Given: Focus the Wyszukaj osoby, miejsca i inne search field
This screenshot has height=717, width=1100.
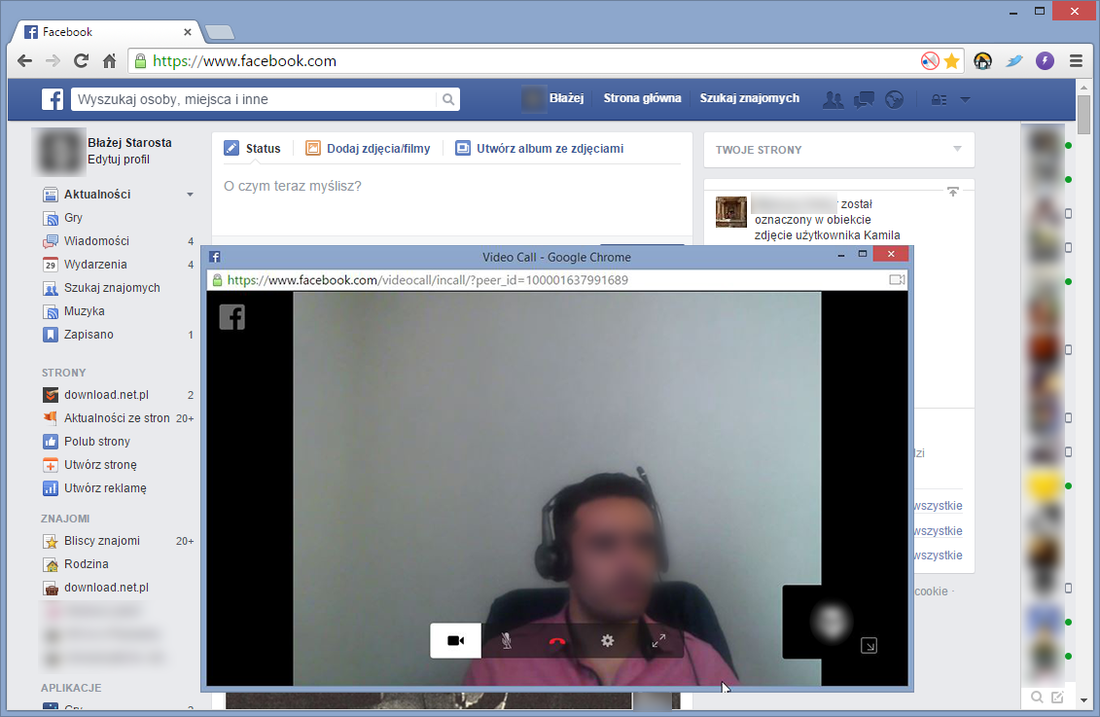Looking at the screenshot, I should (x=254, y=100).
